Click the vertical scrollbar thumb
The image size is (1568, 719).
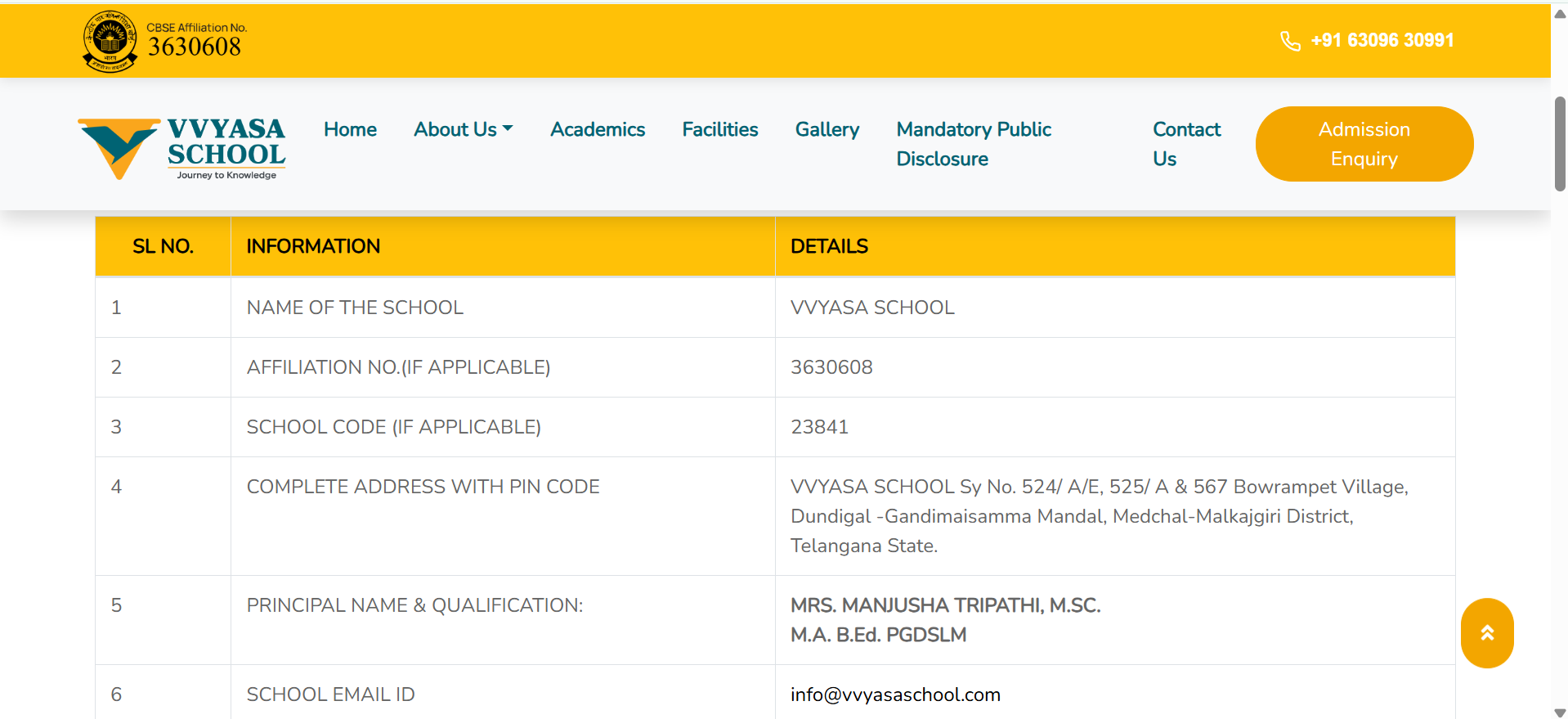[1560, 144]
